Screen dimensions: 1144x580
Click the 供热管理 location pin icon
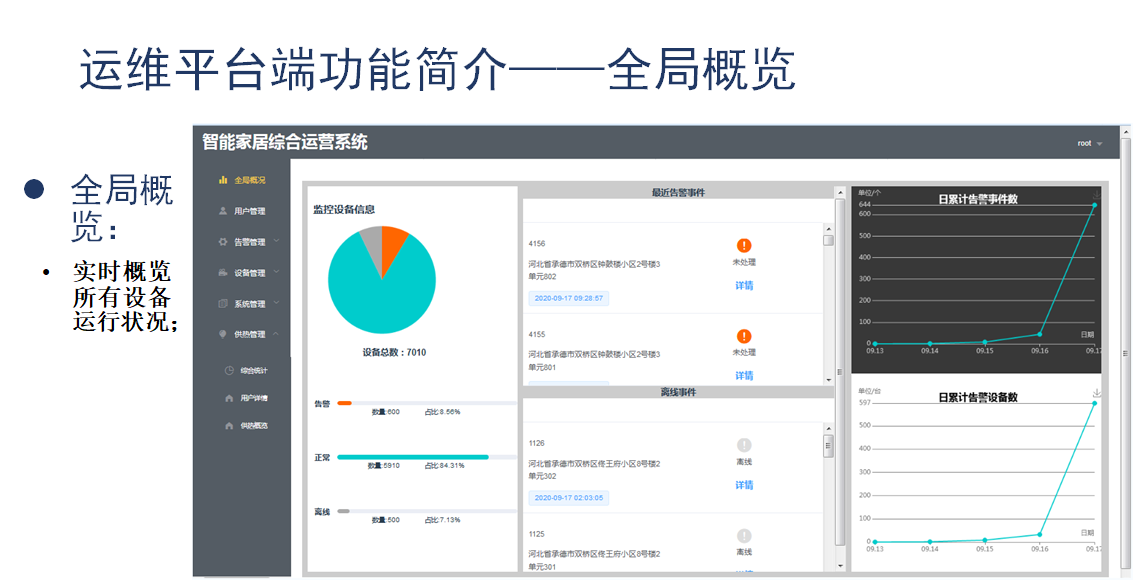click(223, 334)
